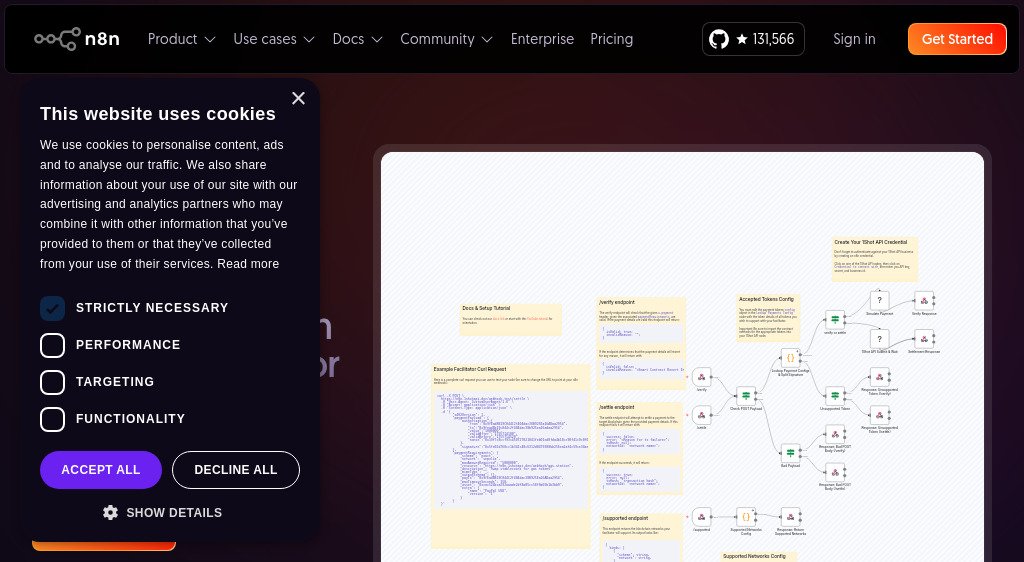Select the Lookup Payment Config & Split Signature node

tap(790, 358)
